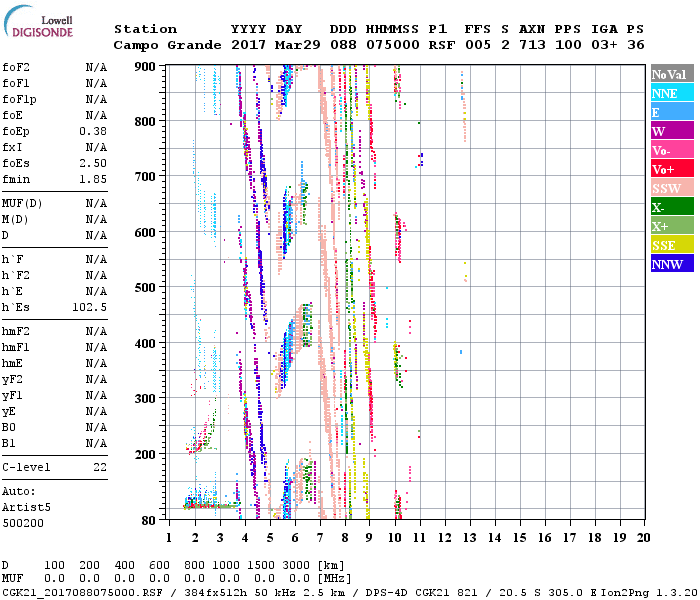Image resolution: width=700 pixels, height=600 pixels.
Task: Click the fmin value '1.85'
Action: pyautogui.click(x=93, y=179)
